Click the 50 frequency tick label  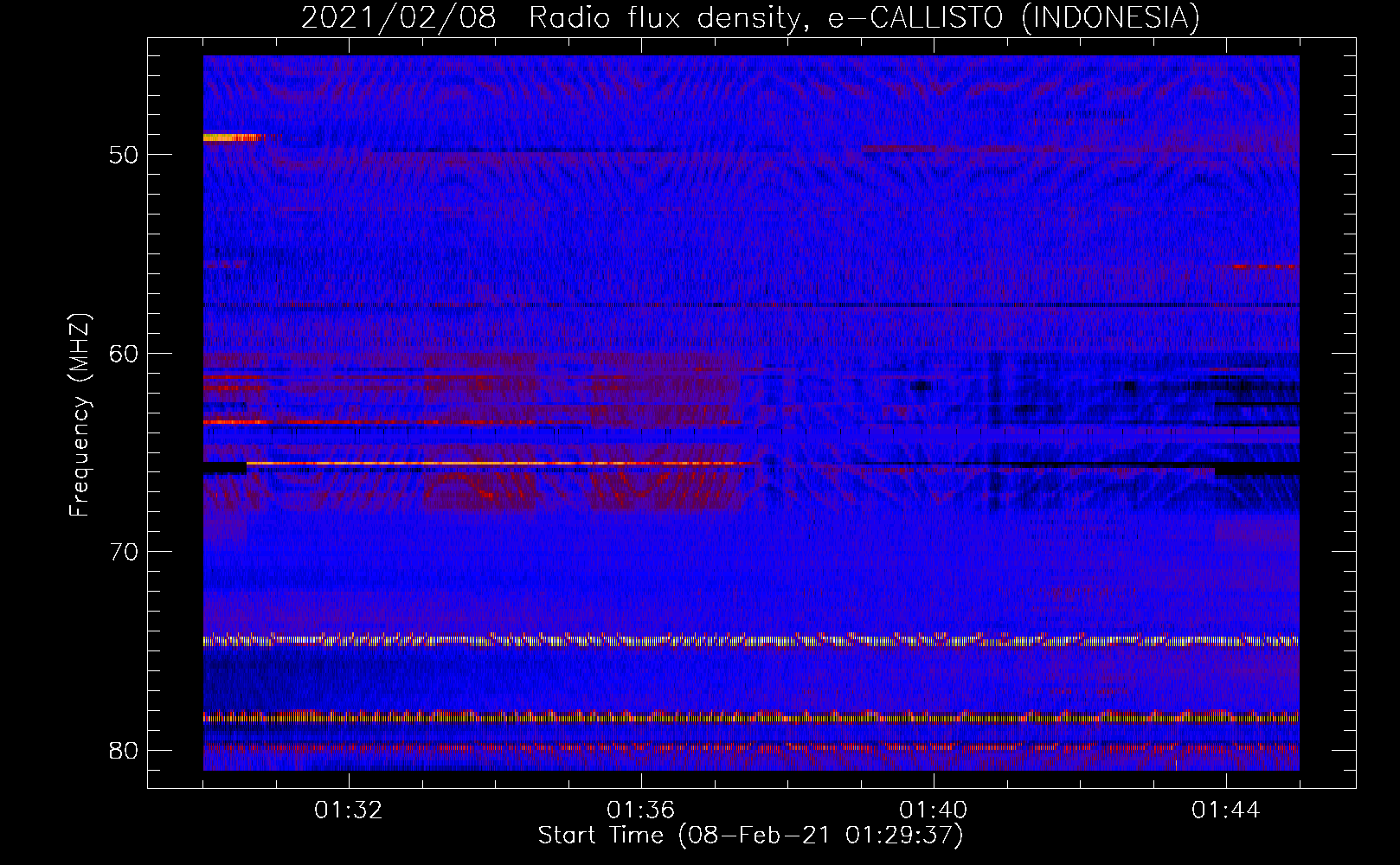click(124, 155)
